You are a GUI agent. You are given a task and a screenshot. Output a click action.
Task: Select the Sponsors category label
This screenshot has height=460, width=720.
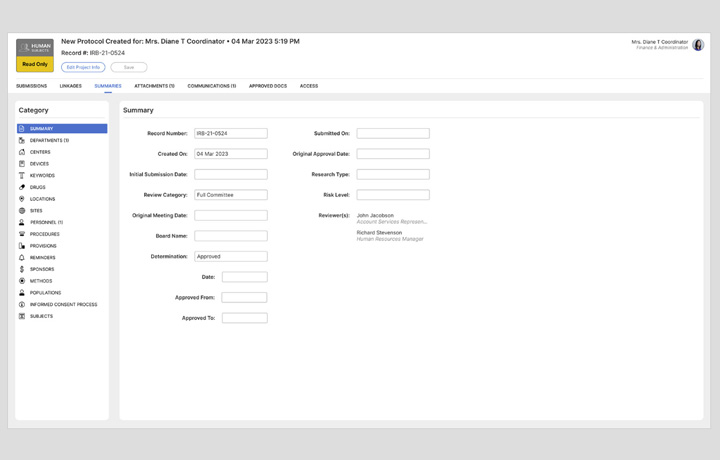pos(42,269)
